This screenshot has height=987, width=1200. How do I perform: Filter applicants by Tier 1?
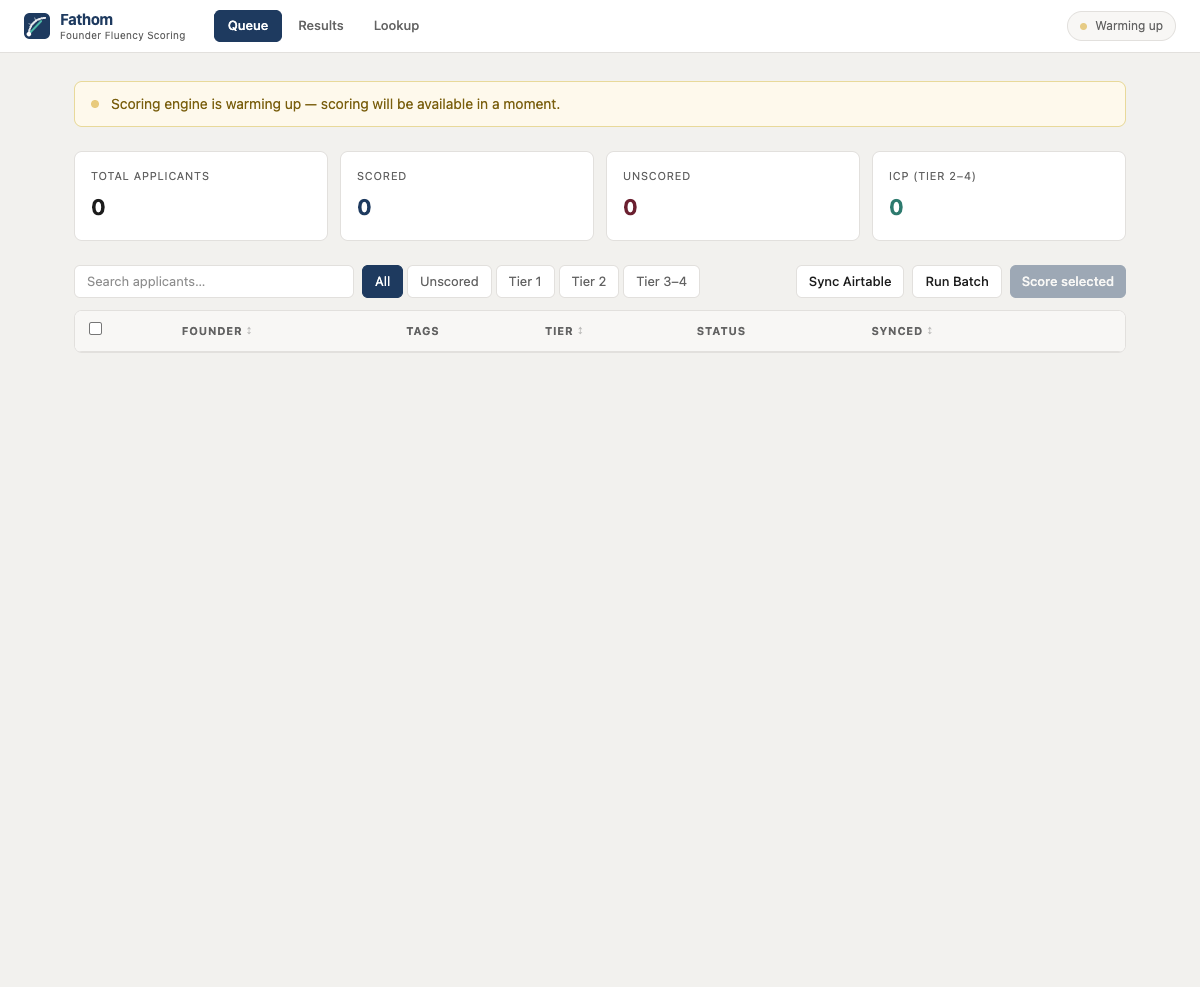click(525, 282)
